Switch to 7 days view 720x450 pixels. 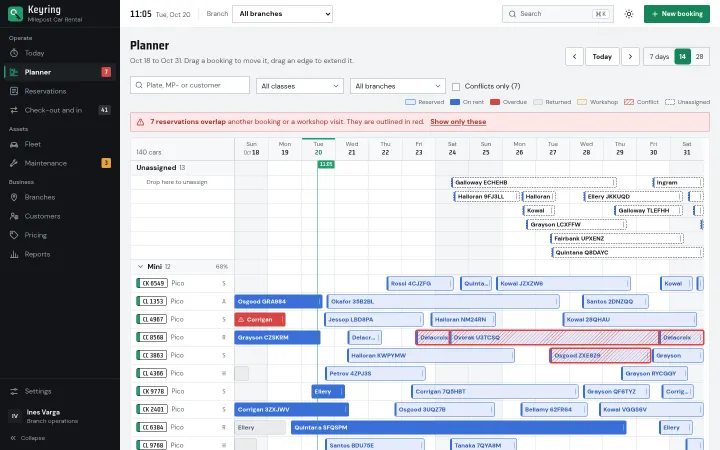coord(659,56)
